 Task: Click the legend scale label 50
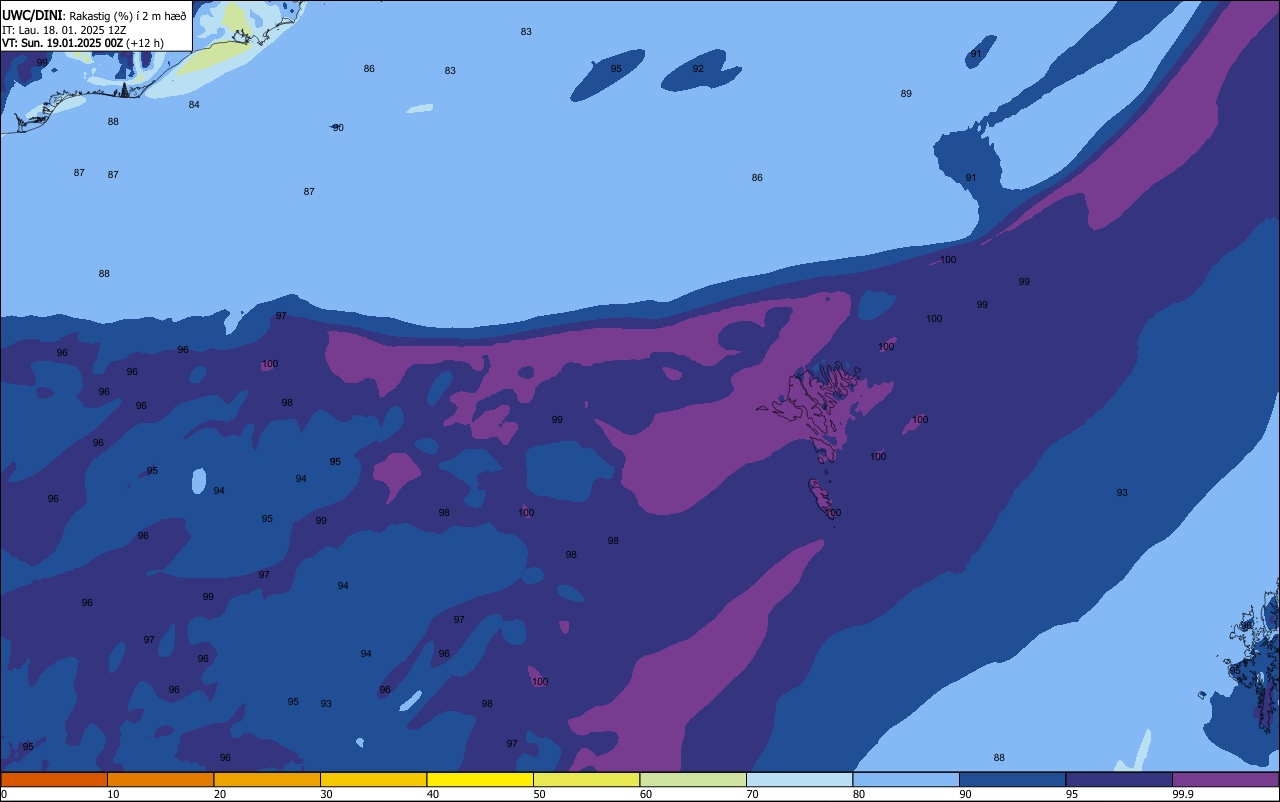point(539,794)
